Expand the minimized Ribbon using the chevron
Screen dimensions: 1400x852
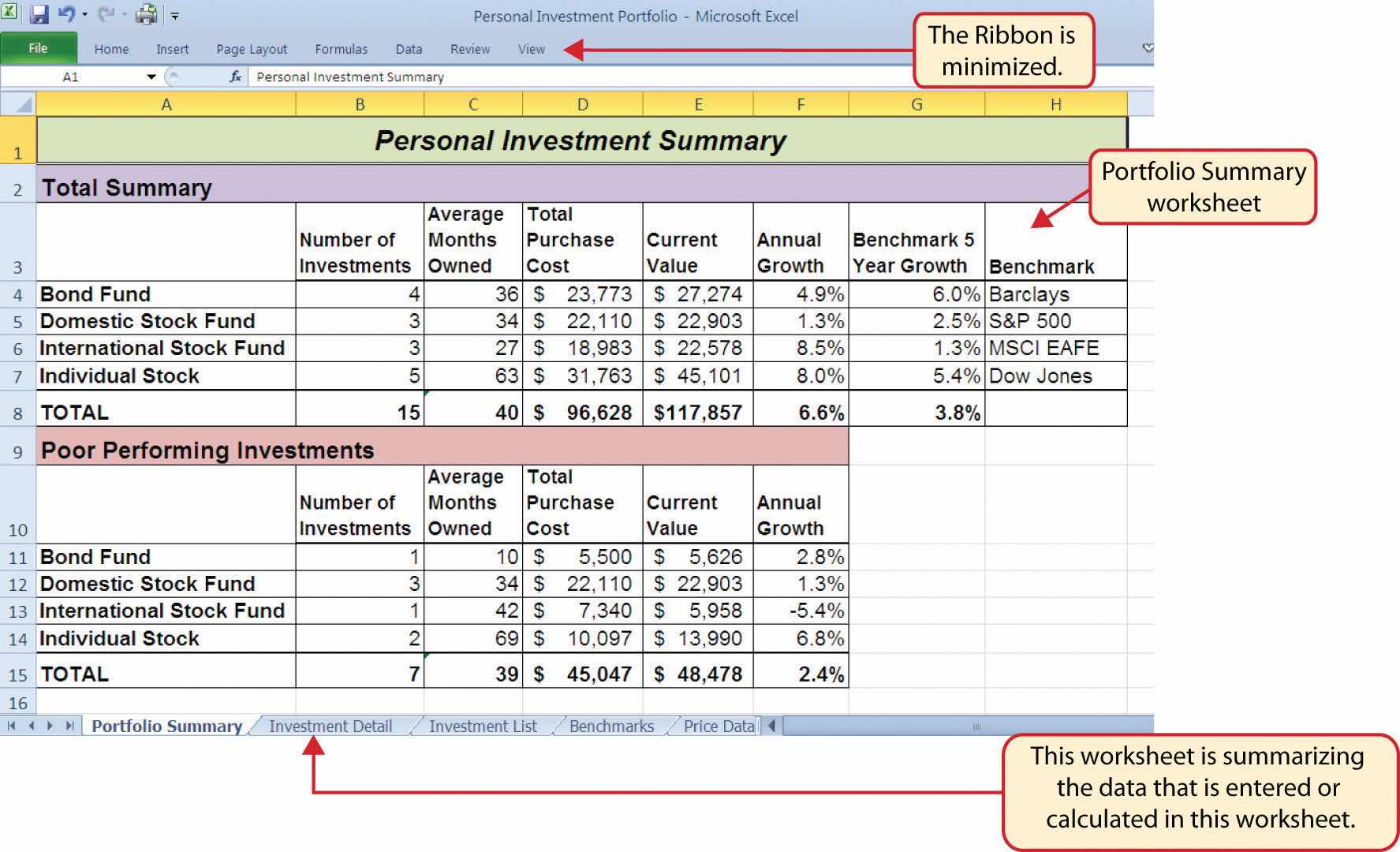(x=1148, y=48)
